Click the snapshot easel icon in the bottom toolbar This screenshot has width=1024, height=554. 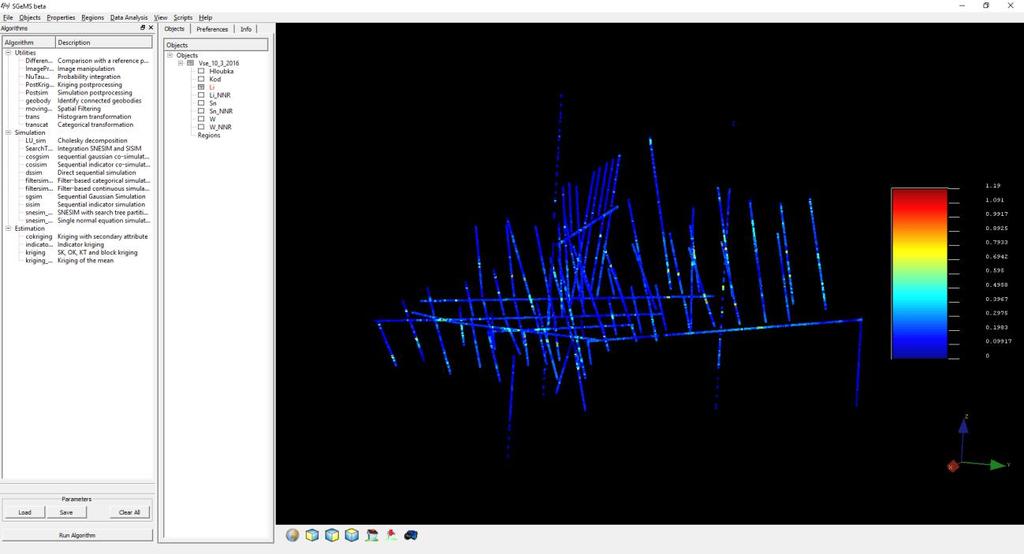click(372, 535)
